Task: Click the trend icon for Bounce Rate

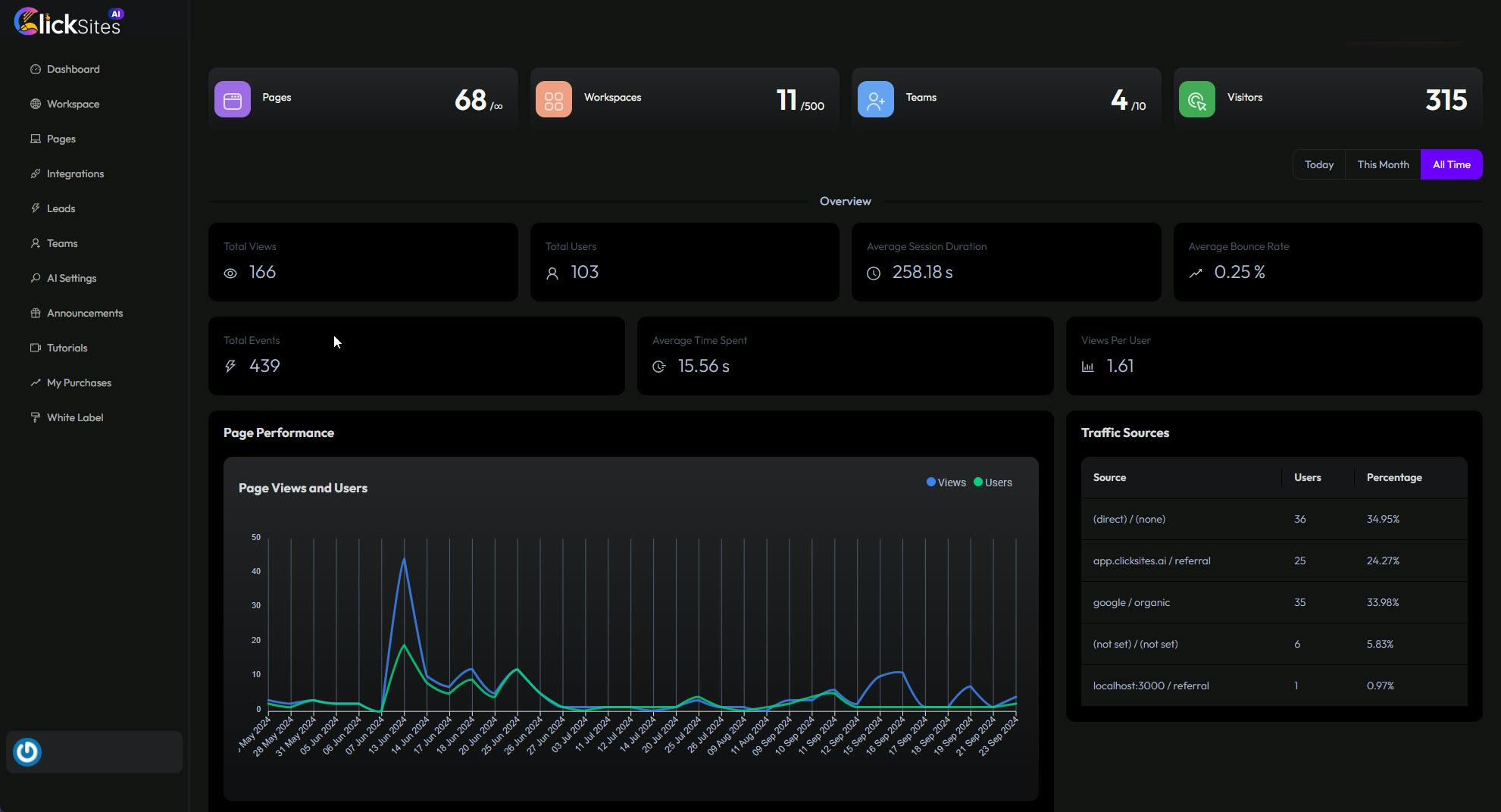Action: tap(1196, 273)
